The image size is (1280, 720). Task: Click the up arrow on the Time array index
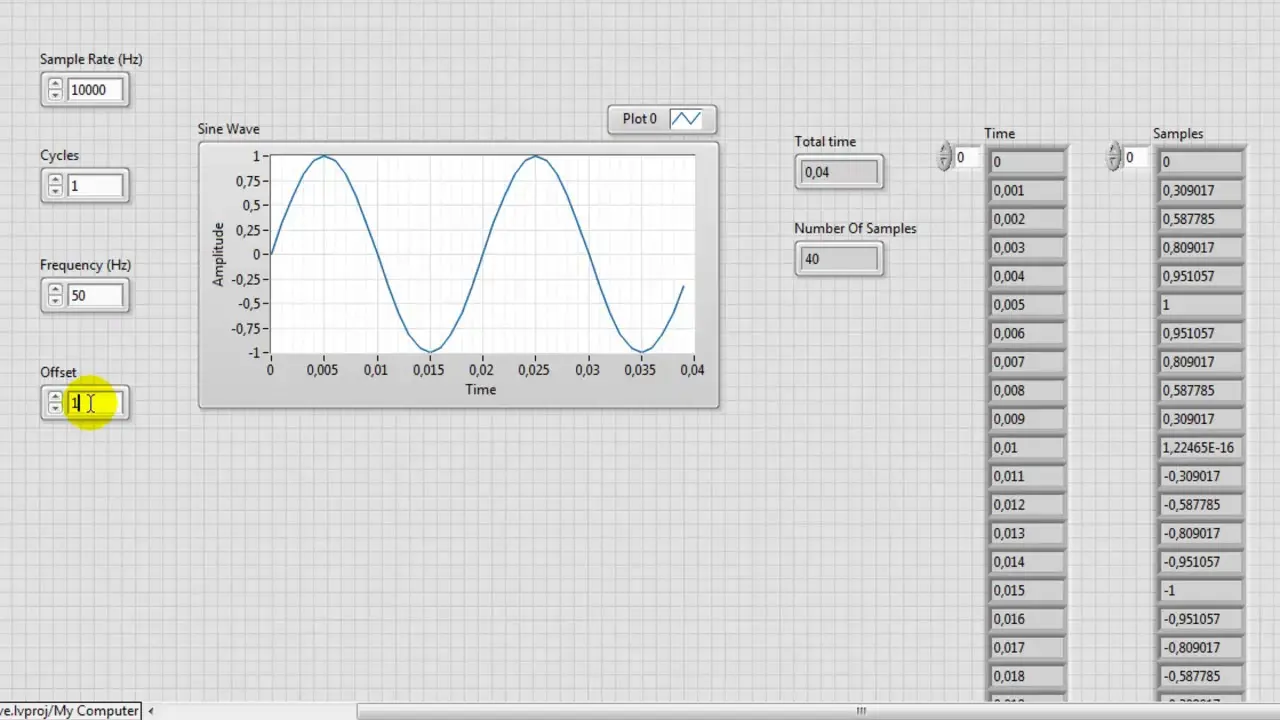pyautogui.click(x=944, y=151)
